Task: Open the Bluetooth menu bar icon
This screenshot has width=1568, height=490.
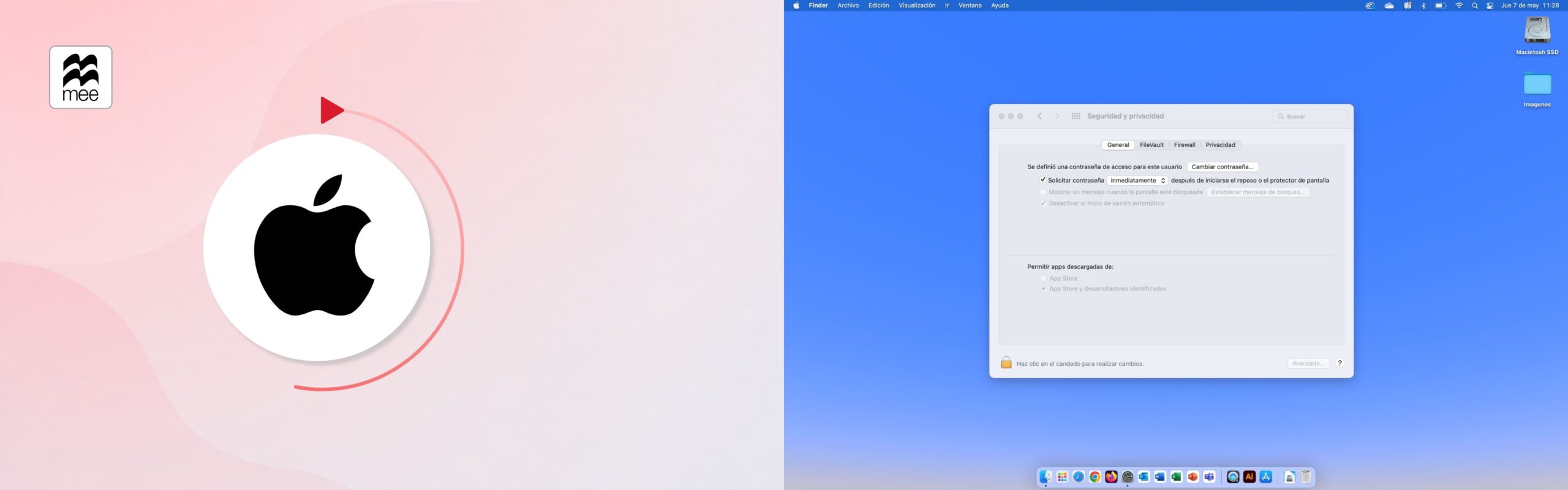Action: (1423, 6)
